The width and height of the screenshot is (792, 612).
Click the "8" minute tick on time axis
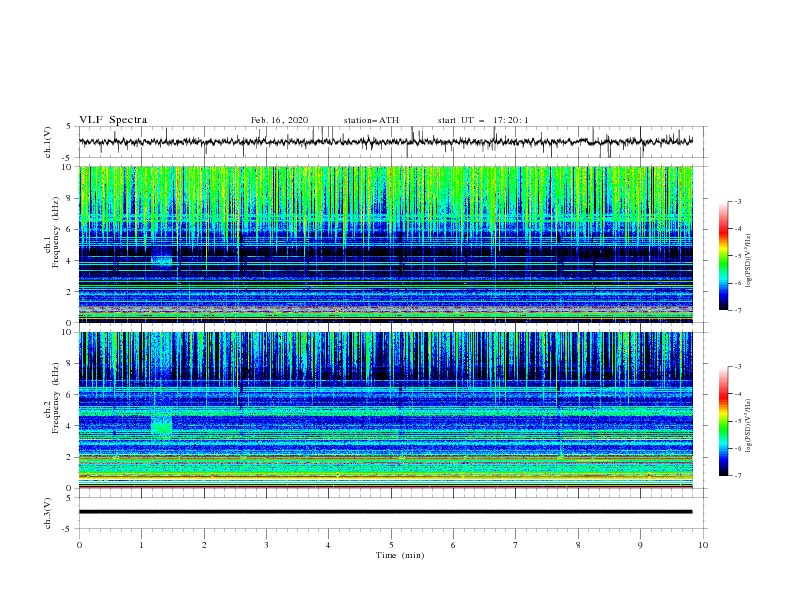tap(578, 545)
